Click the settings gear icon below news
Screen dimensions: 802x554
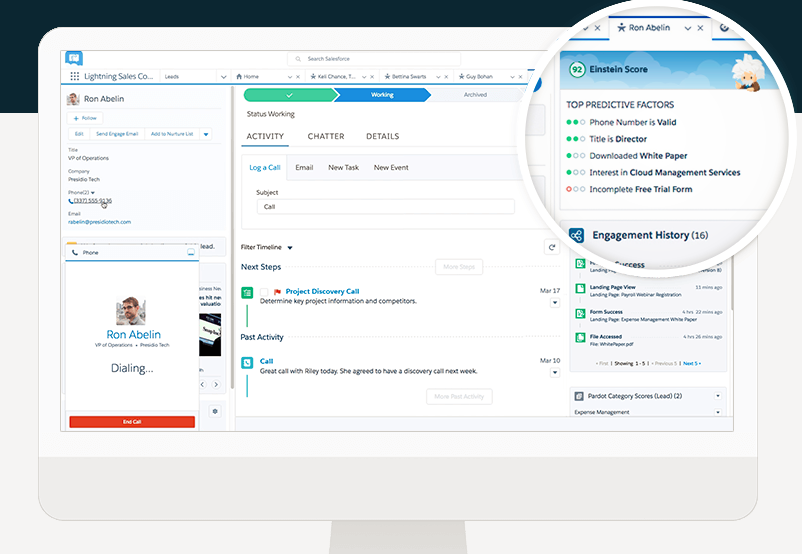[x=215, y=411]
